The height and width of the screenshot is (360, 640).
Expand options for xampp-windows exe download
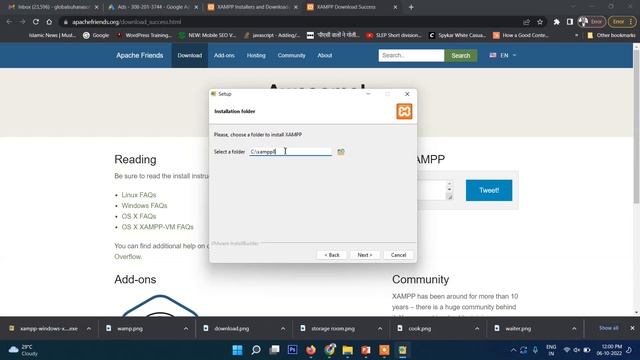coord(89,329)
